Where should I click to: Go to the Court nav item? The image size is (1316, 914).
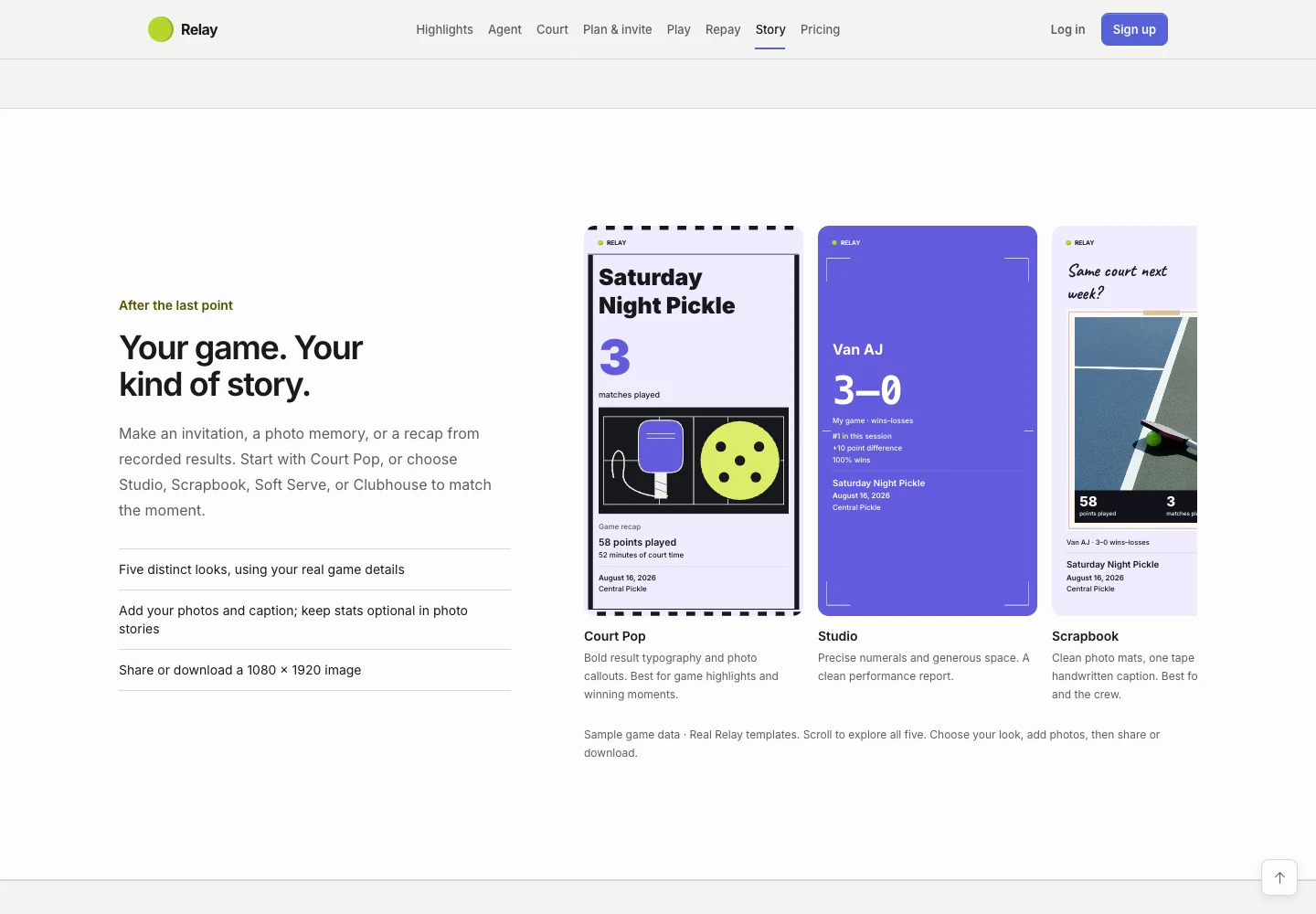pos(552,29)
